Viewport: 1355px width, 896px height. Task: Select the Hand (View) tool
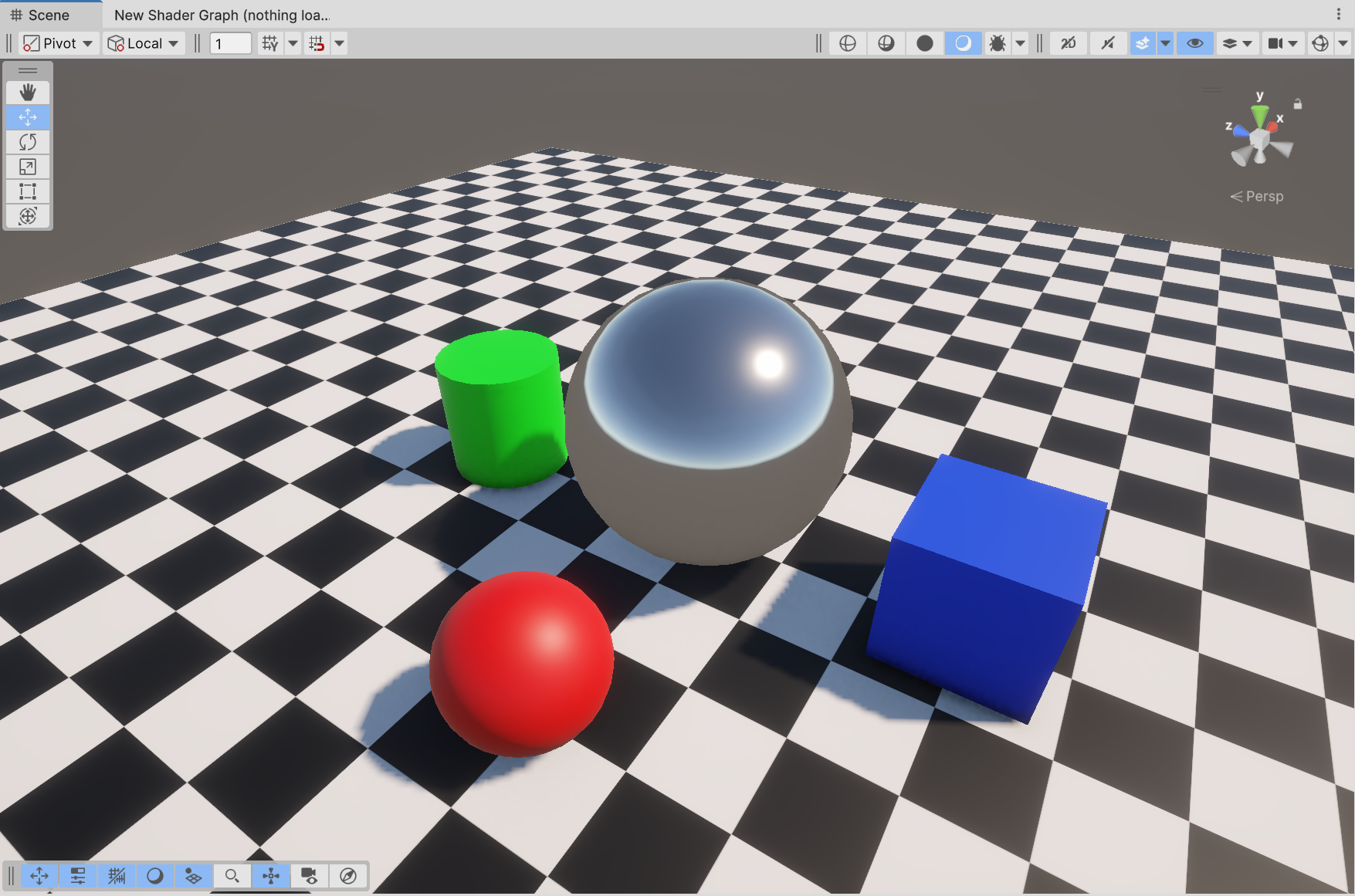[28, 93]
